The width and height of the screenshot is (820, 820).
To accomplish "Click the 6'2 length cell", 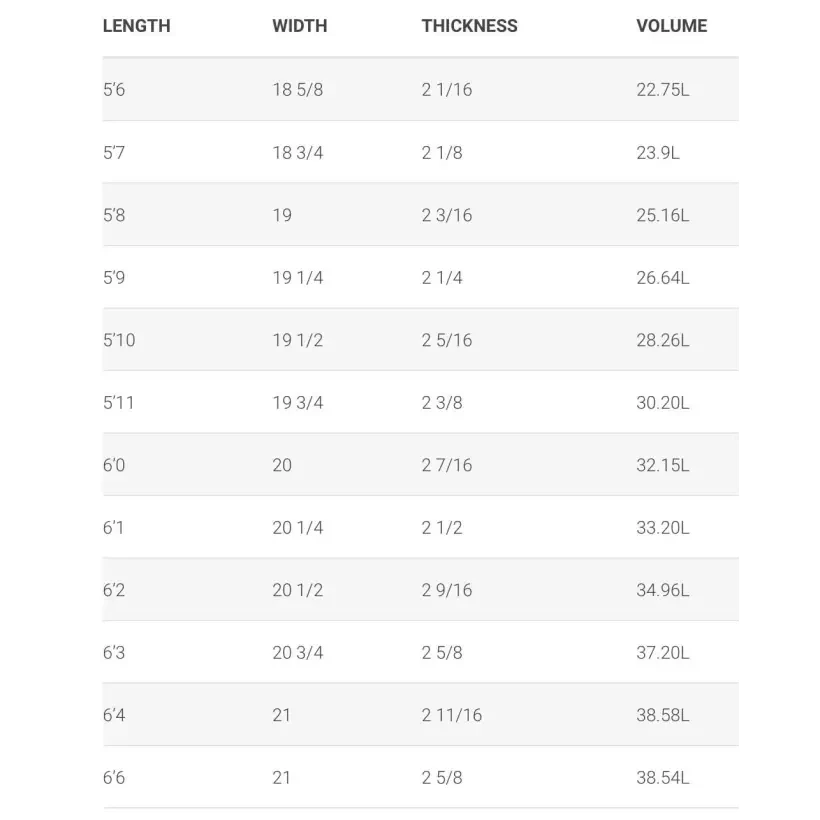I will [x=114, y=590].
